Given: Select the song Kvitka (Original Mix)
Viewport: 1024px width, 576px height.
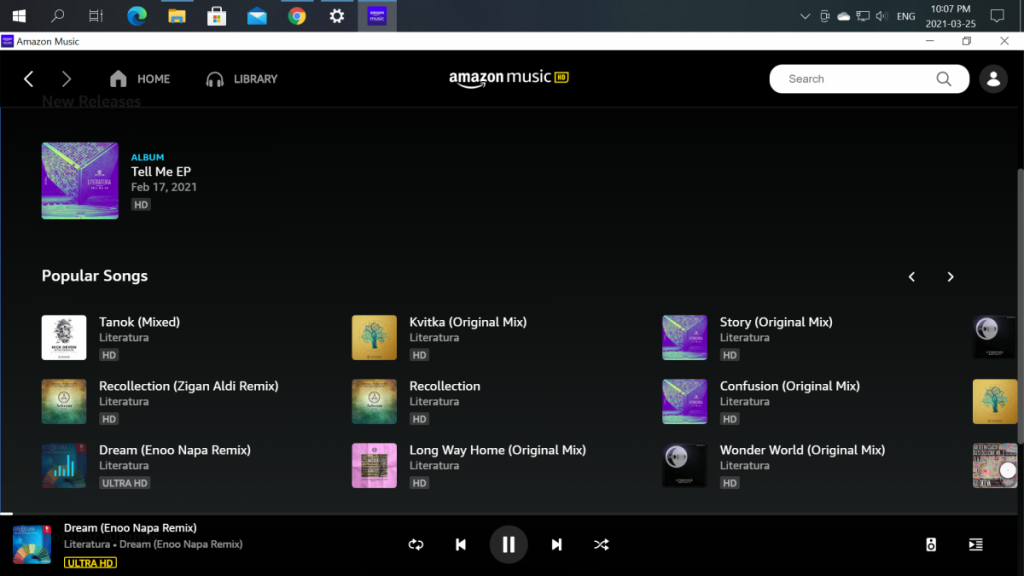Looking at the screenshot, I should coord(468,322).
